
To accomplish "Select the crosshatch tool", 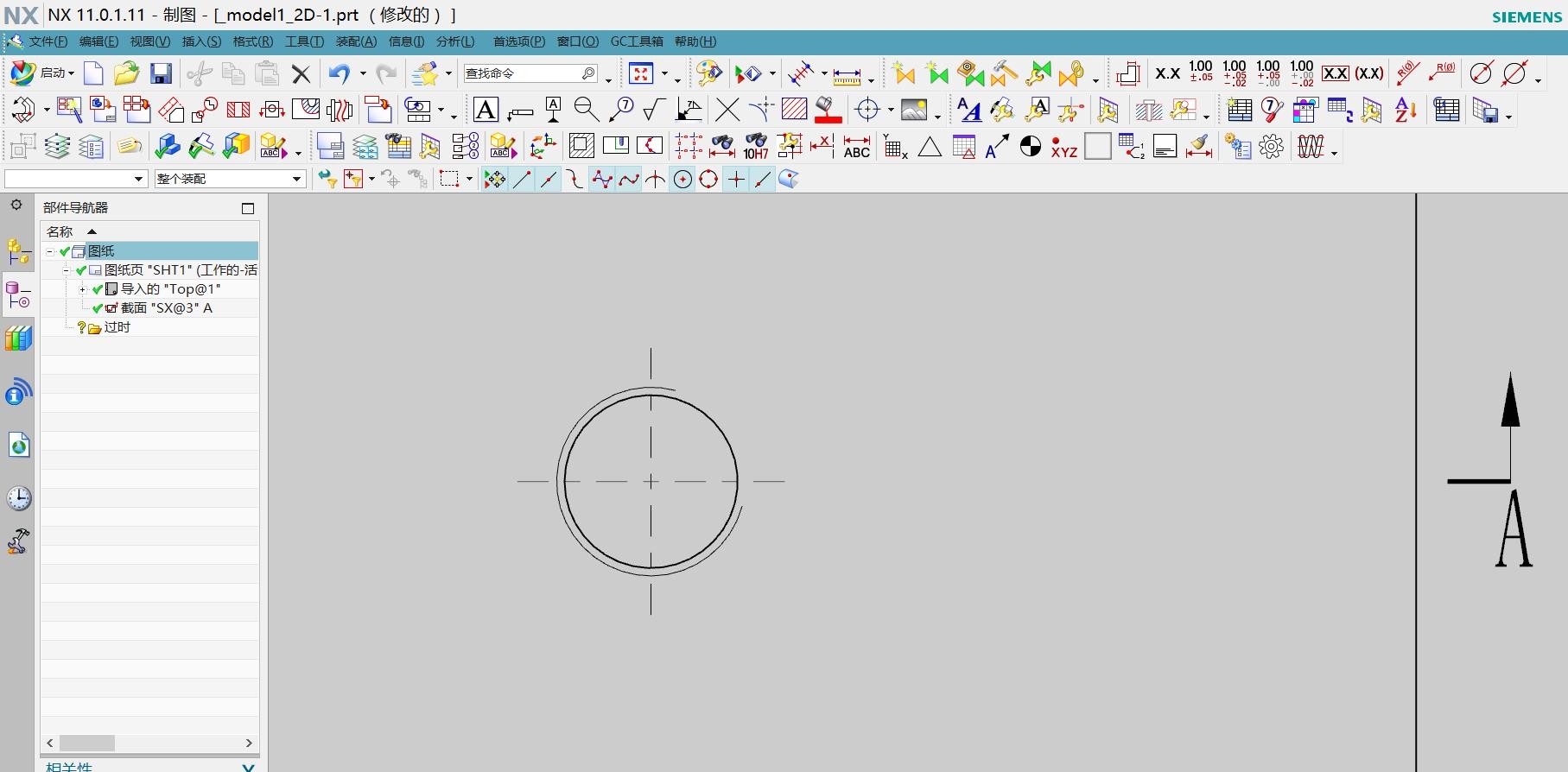I will point(794,110).
